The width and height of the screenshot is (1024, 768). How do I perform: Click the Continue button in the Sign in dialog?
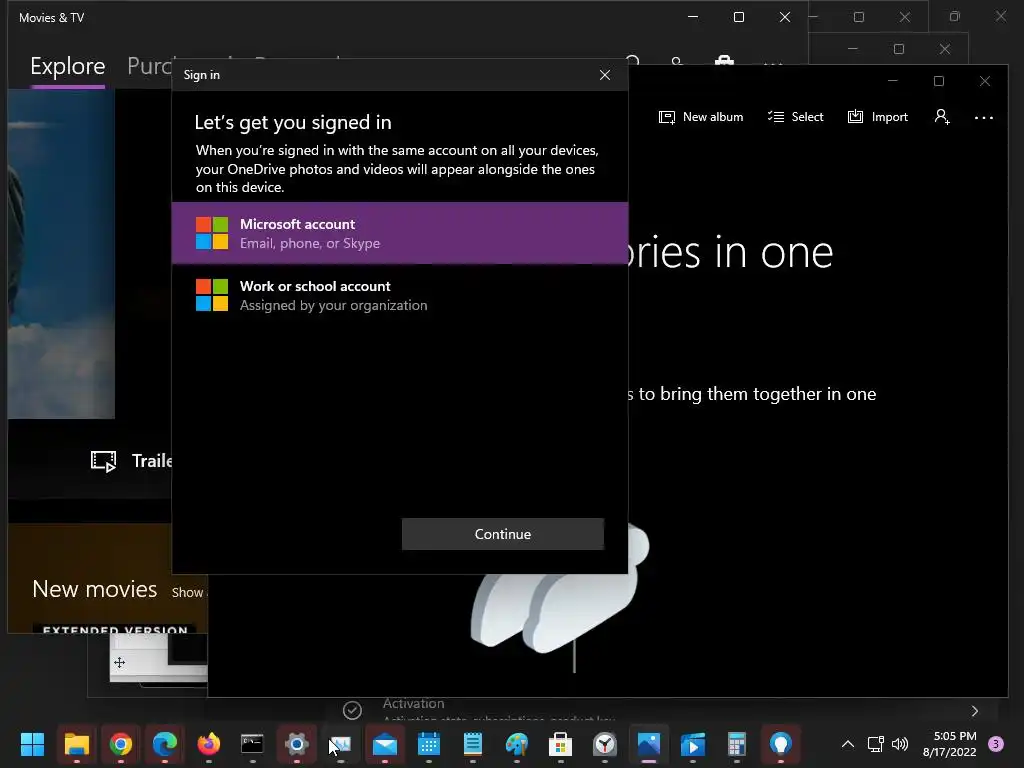tap(503, 534)
